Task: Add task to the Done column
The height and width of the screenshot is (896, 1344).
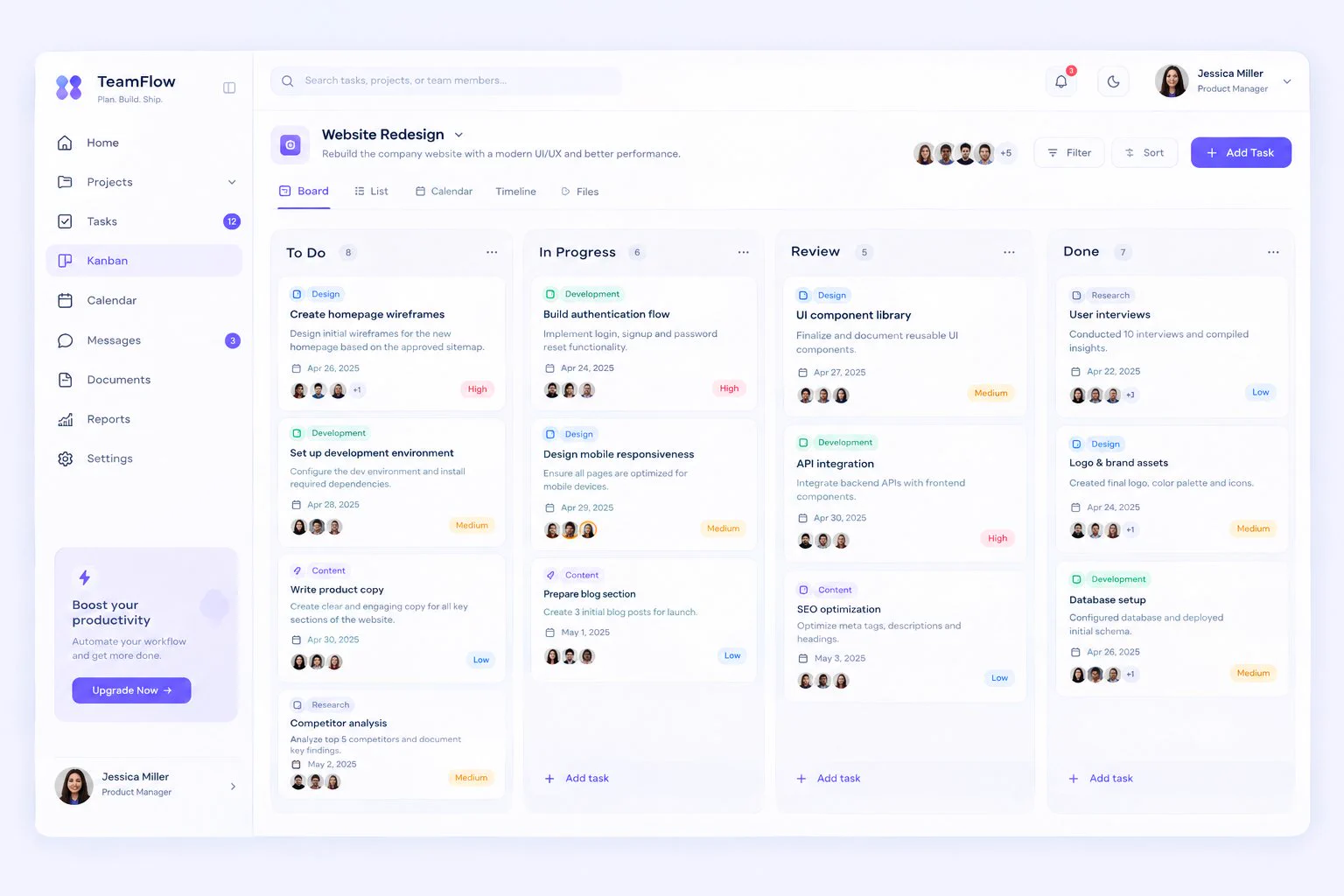Action: (x=1101, y=779)
